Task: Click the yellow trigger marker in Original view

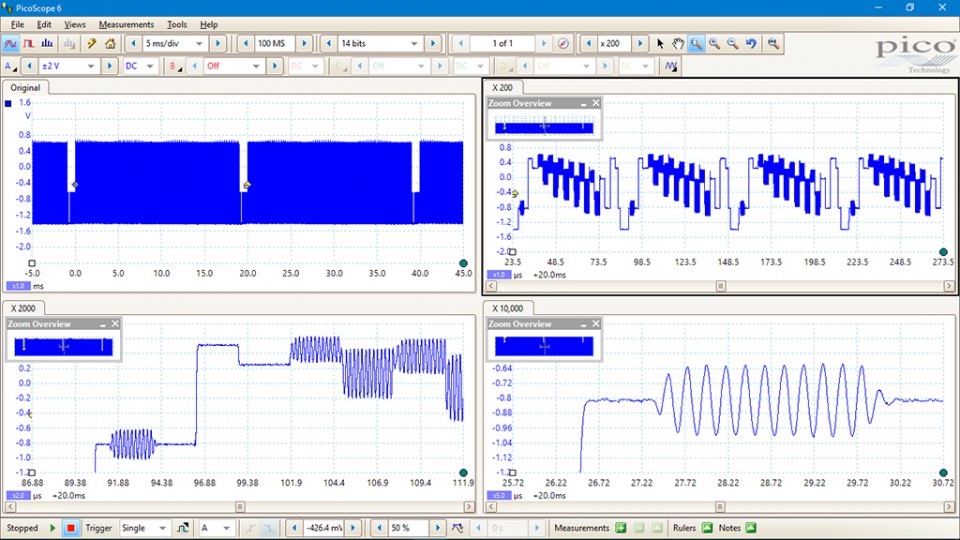Action: click(246, 185)
